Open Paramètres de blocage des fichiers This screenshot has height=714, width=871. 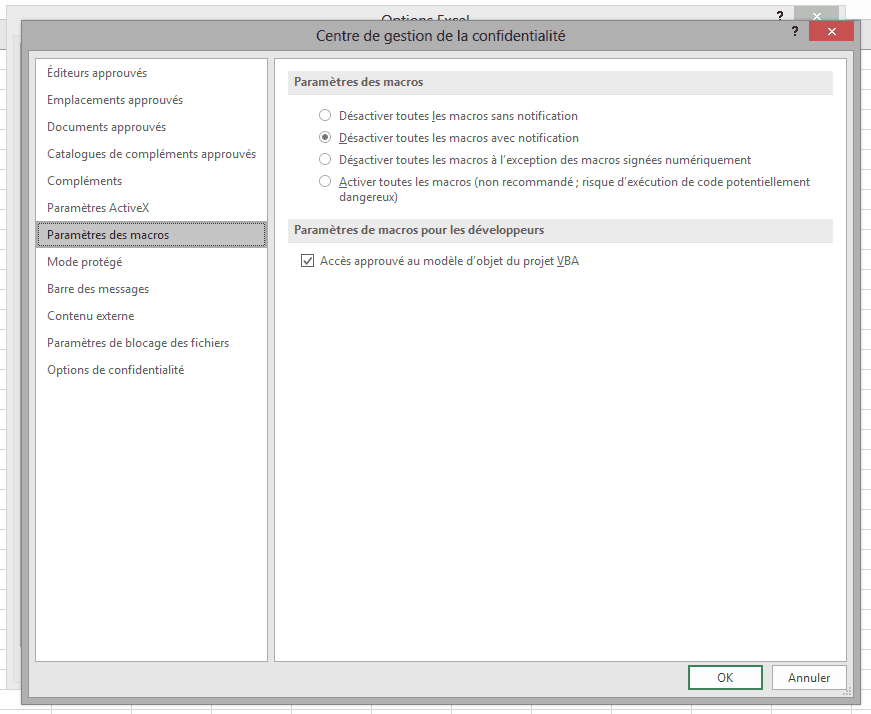pos(151,343)
